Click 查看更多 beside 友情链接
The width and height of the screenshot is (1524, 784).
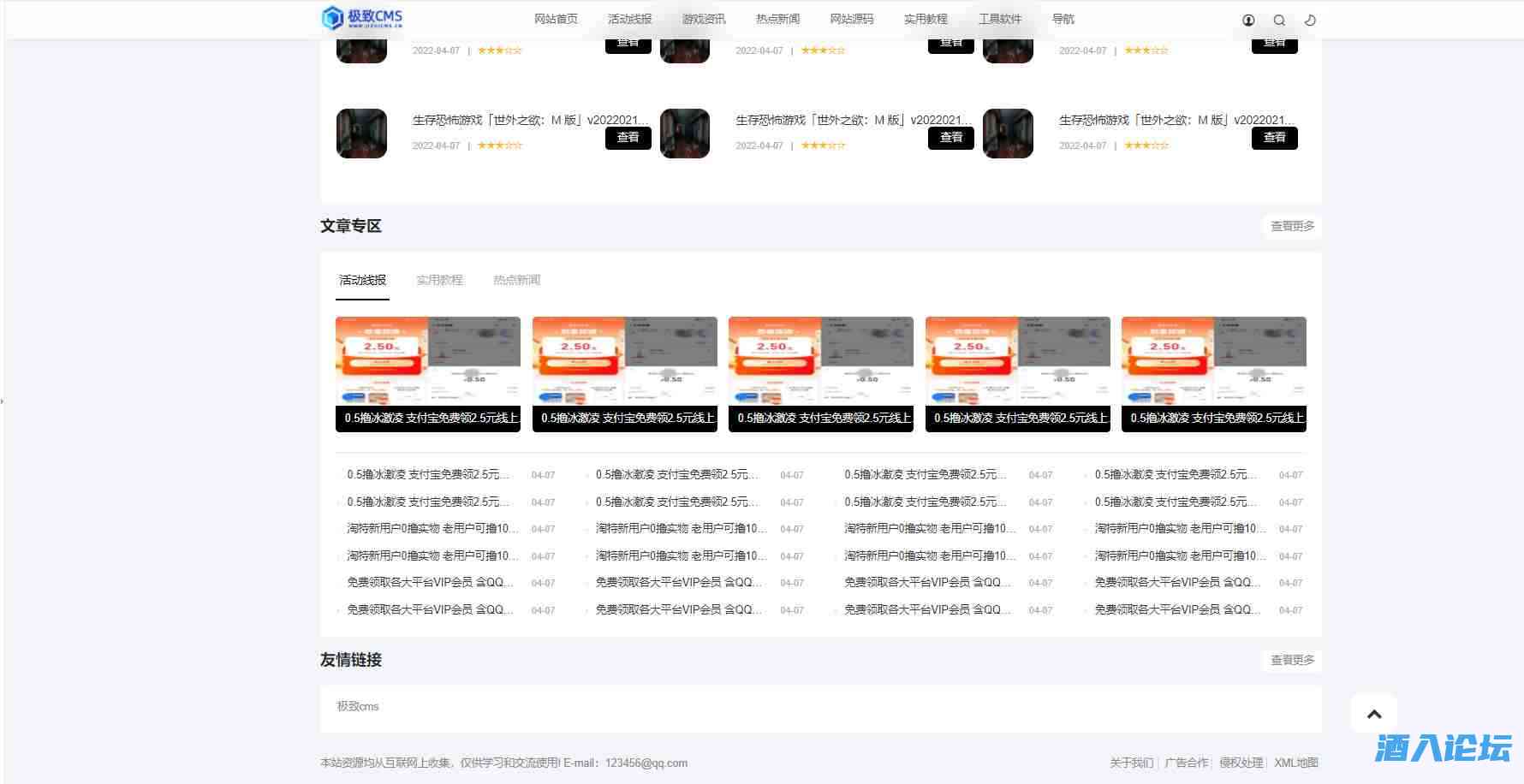1292,660
